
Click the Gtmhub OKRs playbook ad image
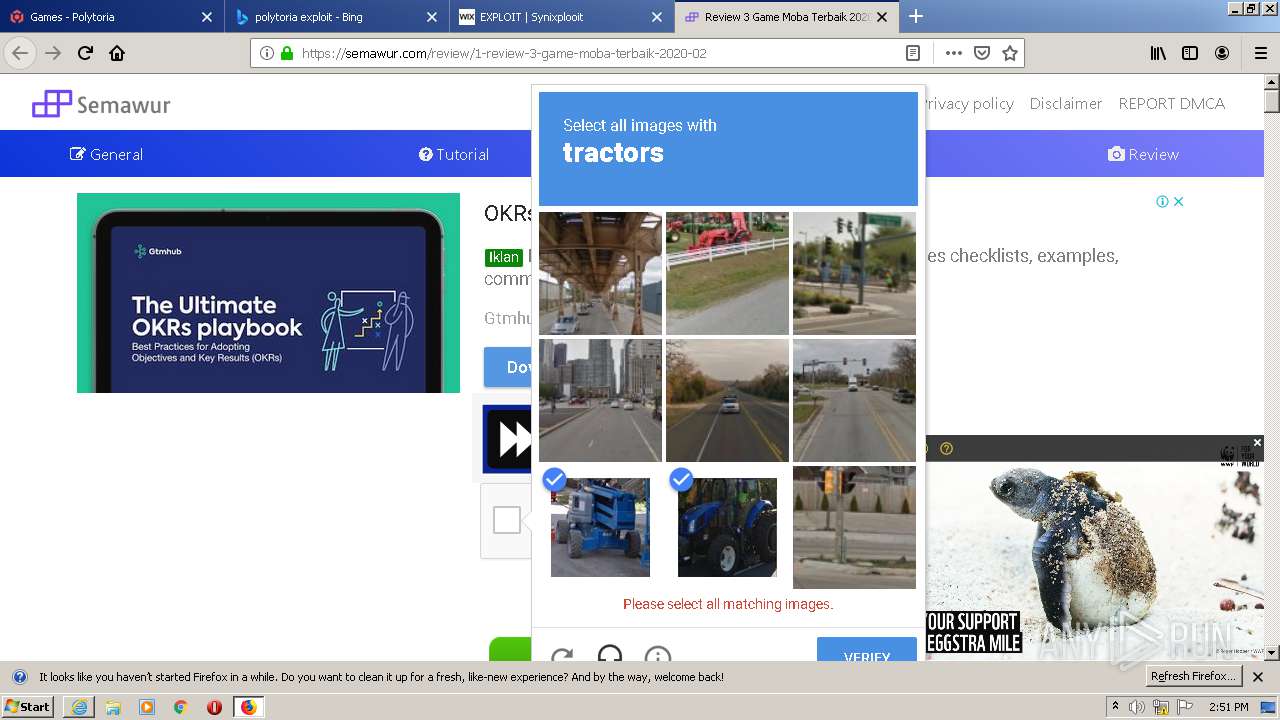[268, 293]
